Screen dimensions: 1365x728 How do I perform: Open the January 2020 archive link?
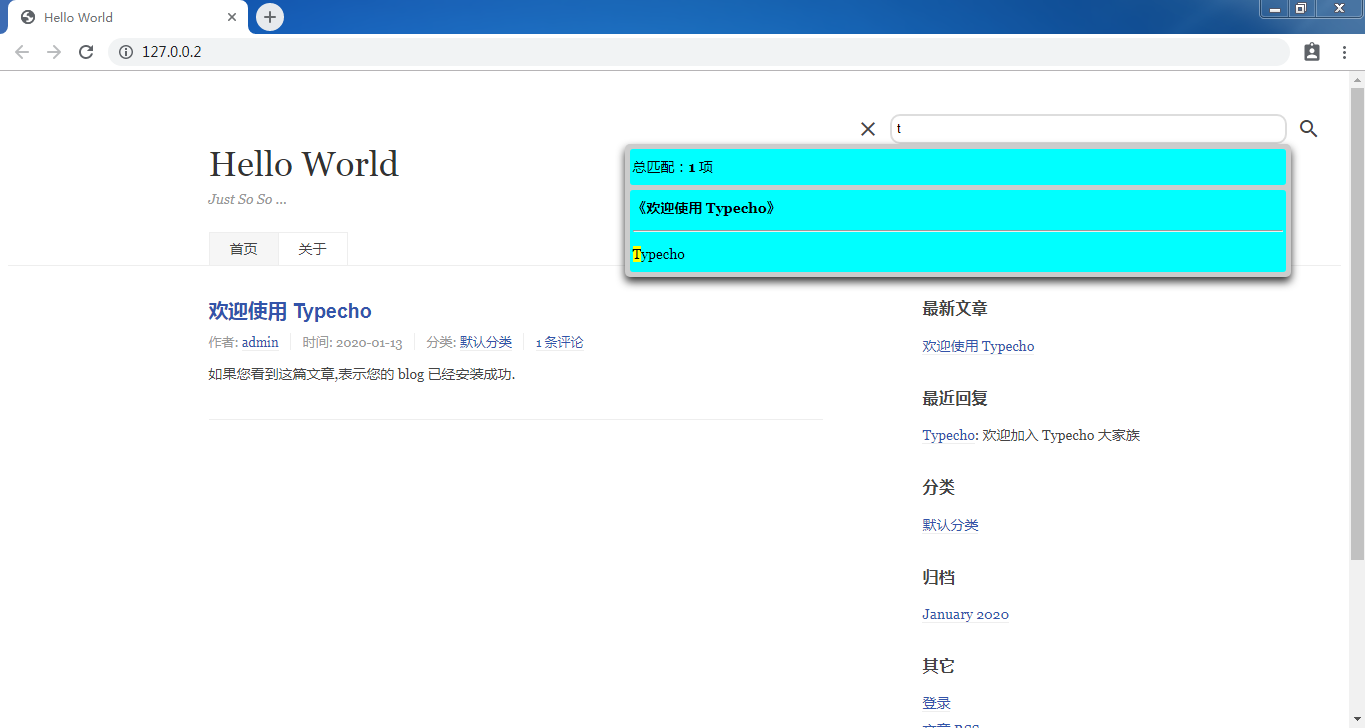(965, 614)
